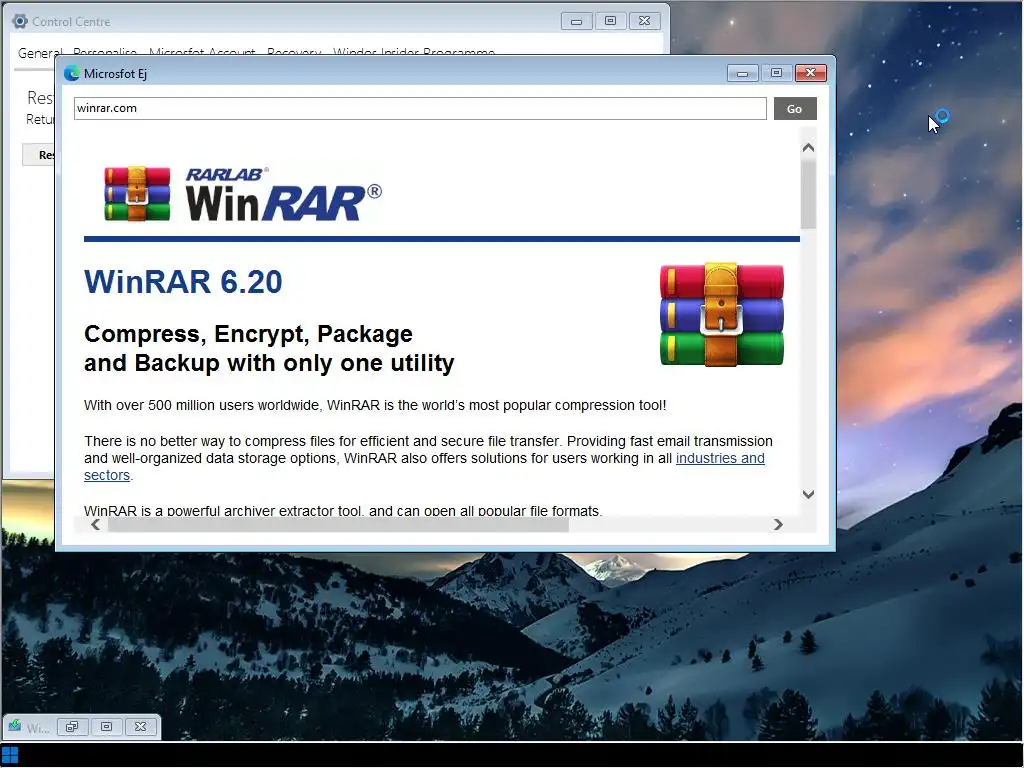Click the right arrow of the horizontal scrollbar
The image size is (1024, 768).
coord(778,524)
